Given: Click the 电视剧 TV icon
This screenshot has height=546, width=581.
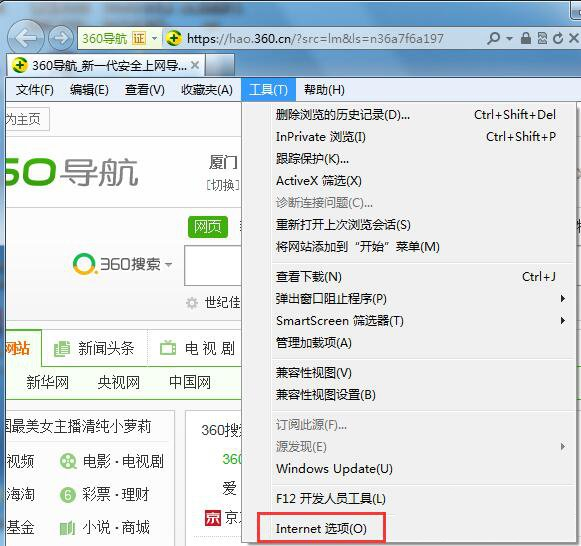Looking at the screenshot, I should pyautogui.click(x=168, y=348).
